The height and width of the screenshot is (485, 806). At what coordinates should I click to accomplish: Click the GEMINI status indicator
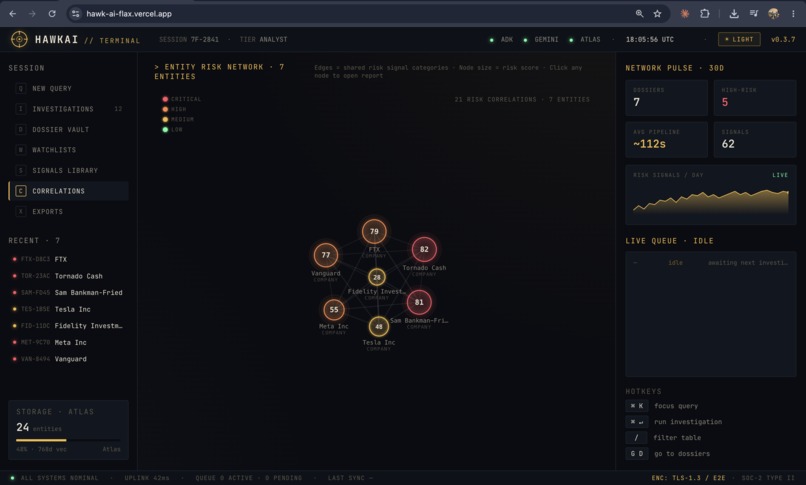click(541, 40)
